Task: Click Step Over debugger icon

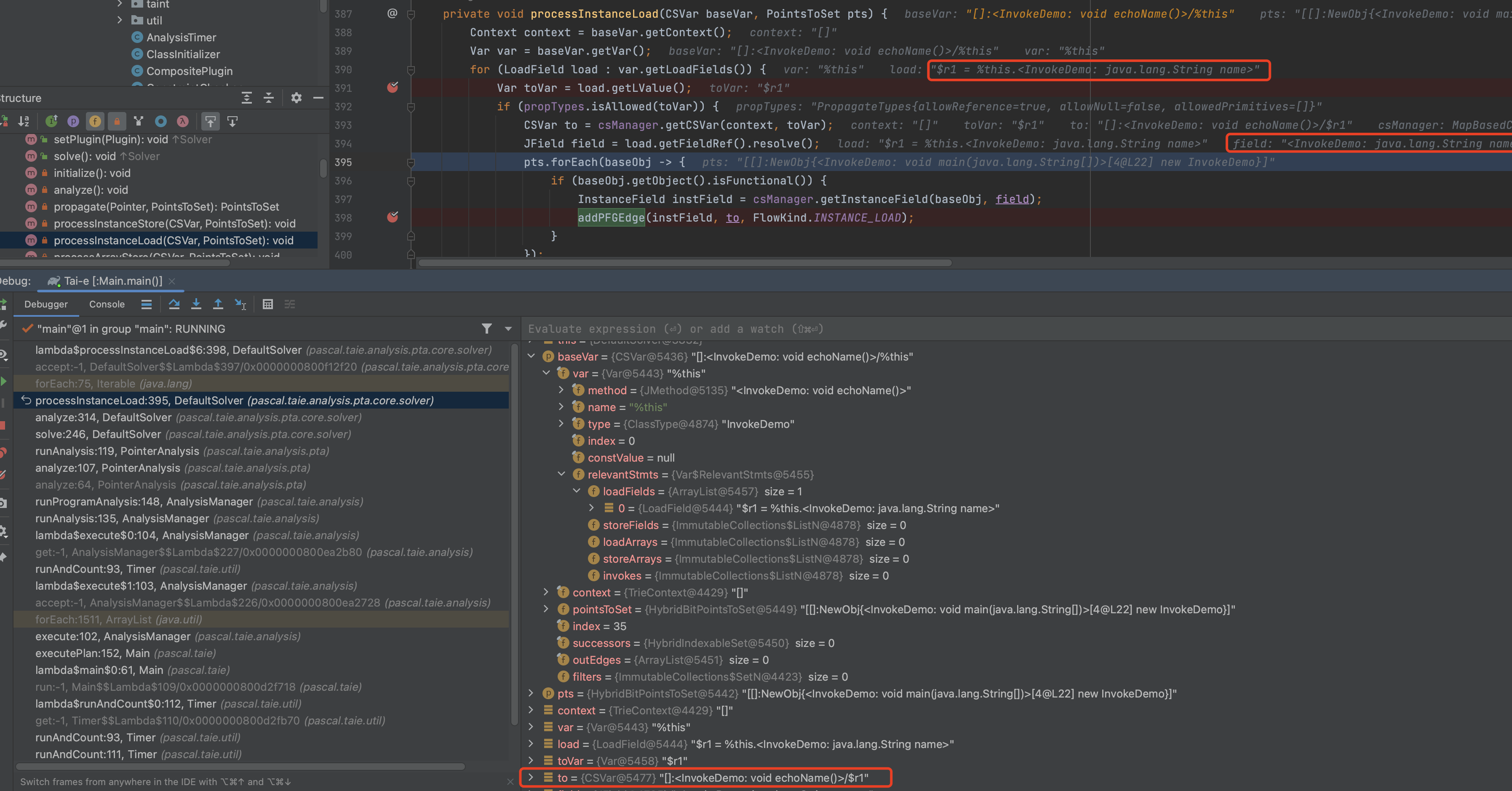Action: (x=174, y=304)
